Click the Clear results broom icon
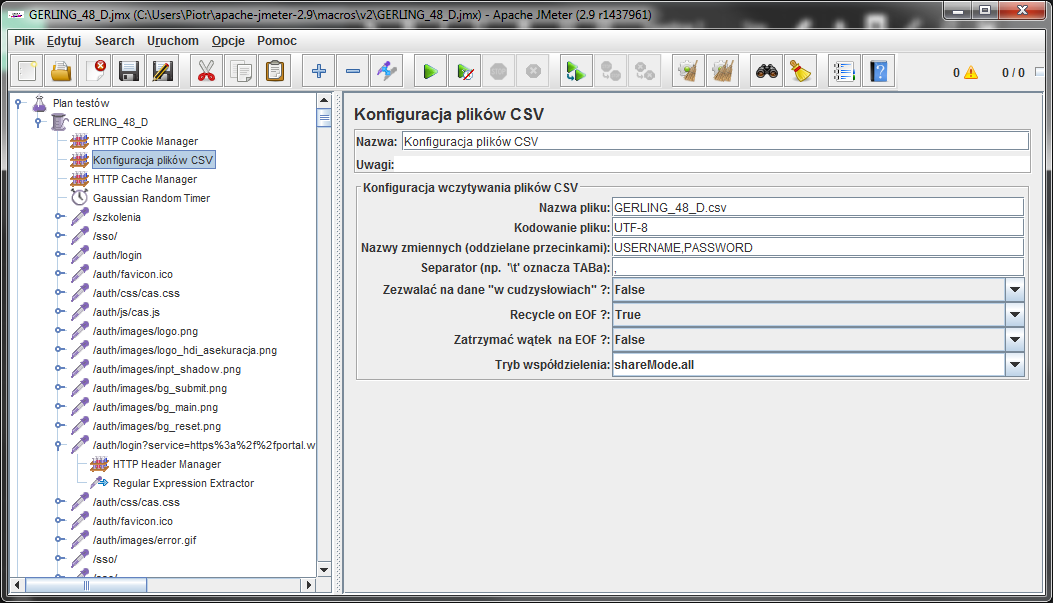 [x=688, y=71]
